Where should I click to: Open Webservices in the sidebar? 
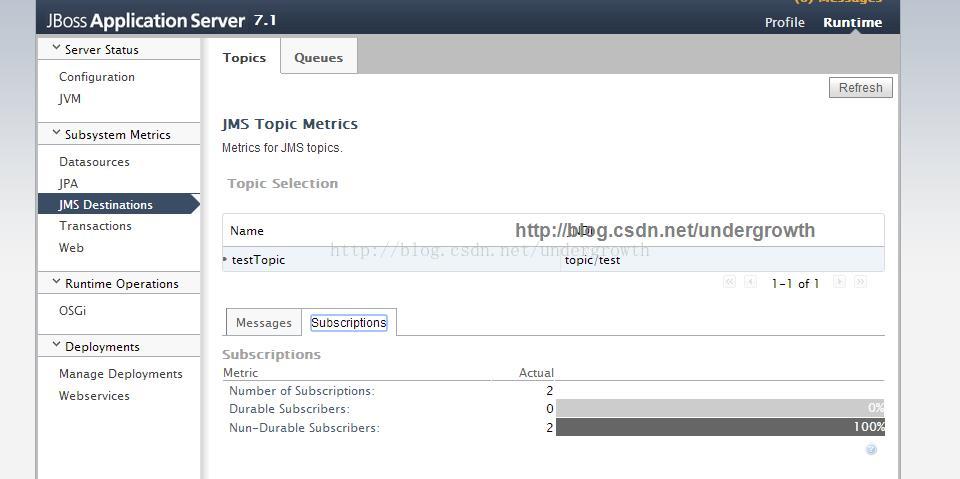point(94,396)
